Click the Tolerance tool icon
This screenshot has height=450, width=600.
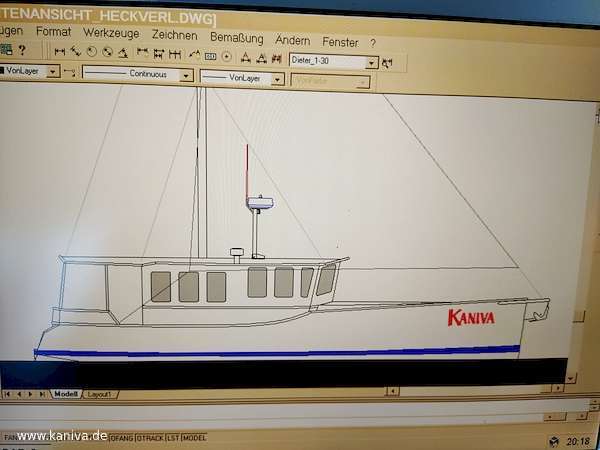[x=211, y=55]
